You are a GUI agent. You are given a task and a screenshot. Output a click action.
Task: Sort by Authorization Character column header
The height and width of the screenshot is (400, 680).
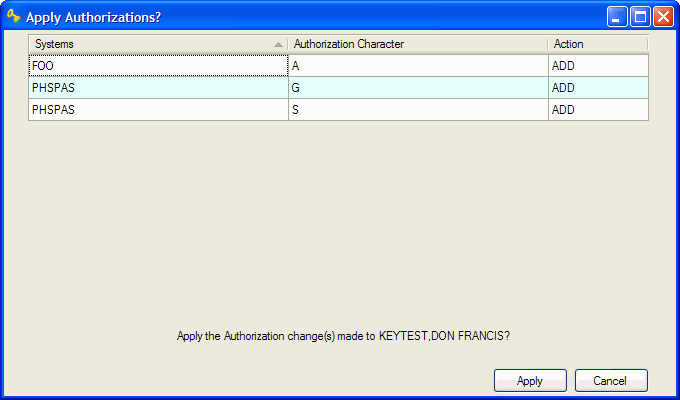coord(417,44)
